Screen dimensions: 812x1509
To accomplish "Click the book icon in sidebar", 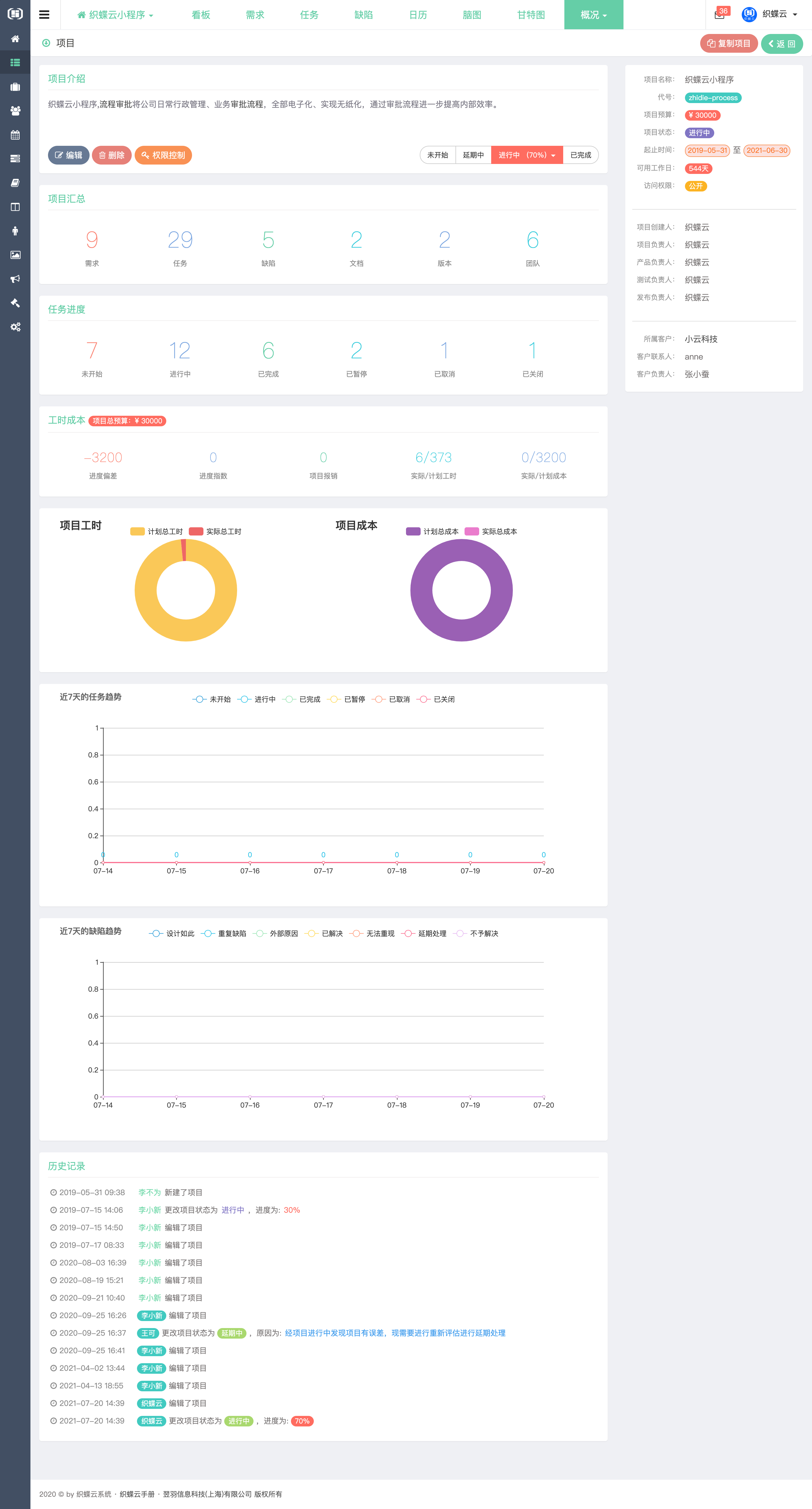I will (15, 183).
